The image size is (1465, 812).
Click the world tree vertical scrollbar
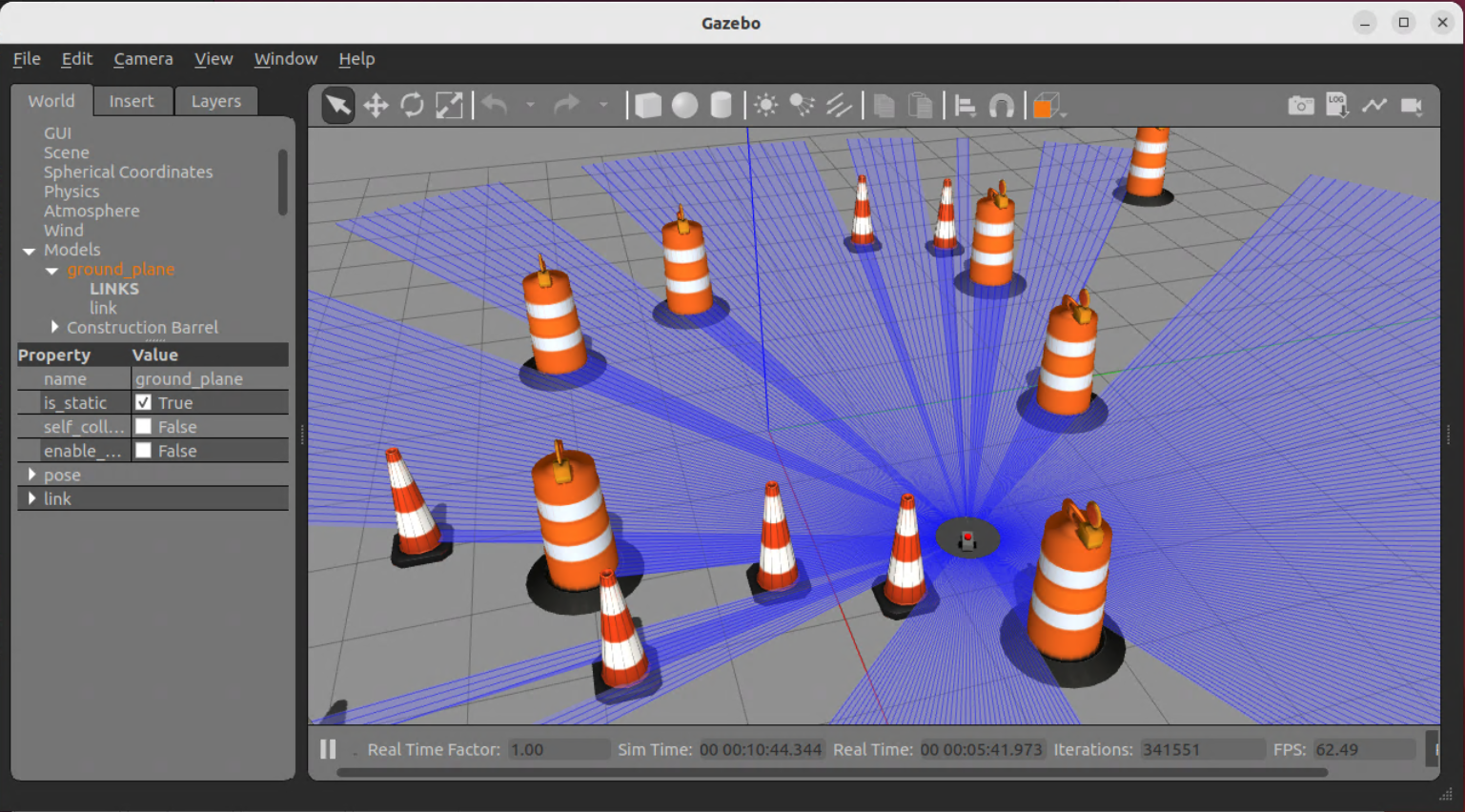pos(282,182)
